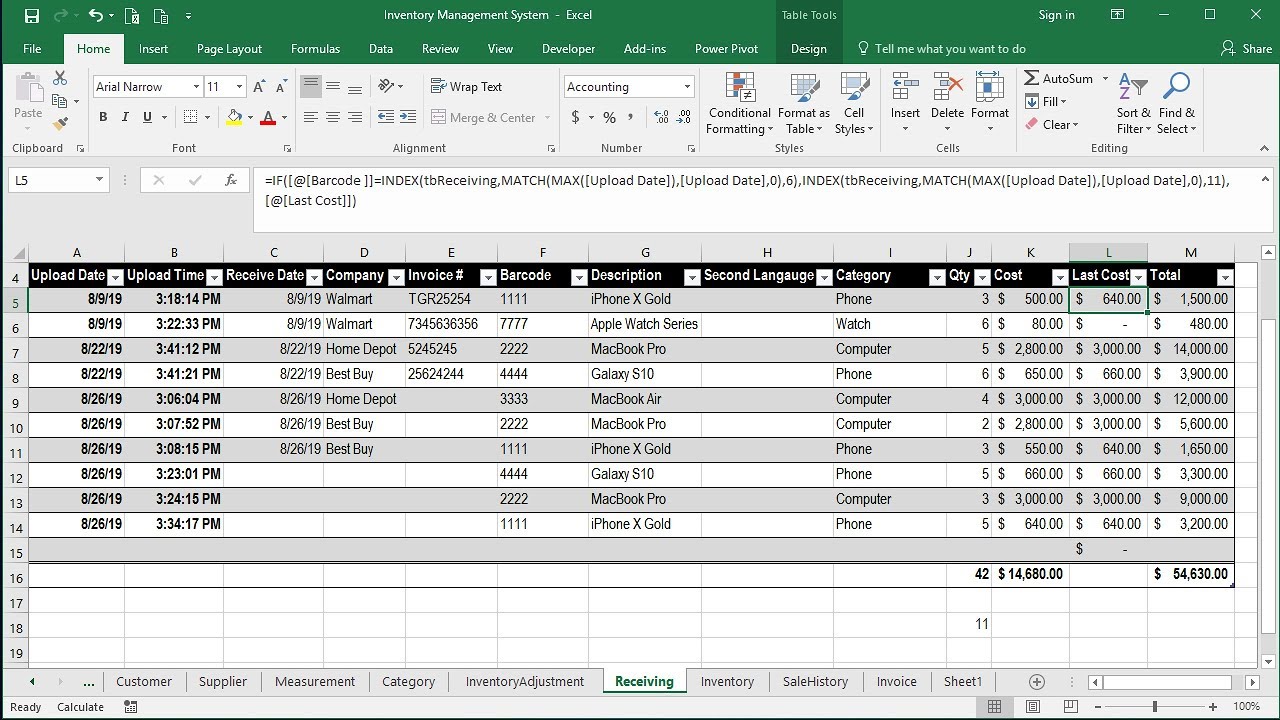Center cell text horizontally
The height and width of the screenshot is (720, 1280).
click(x=333, y=117)
